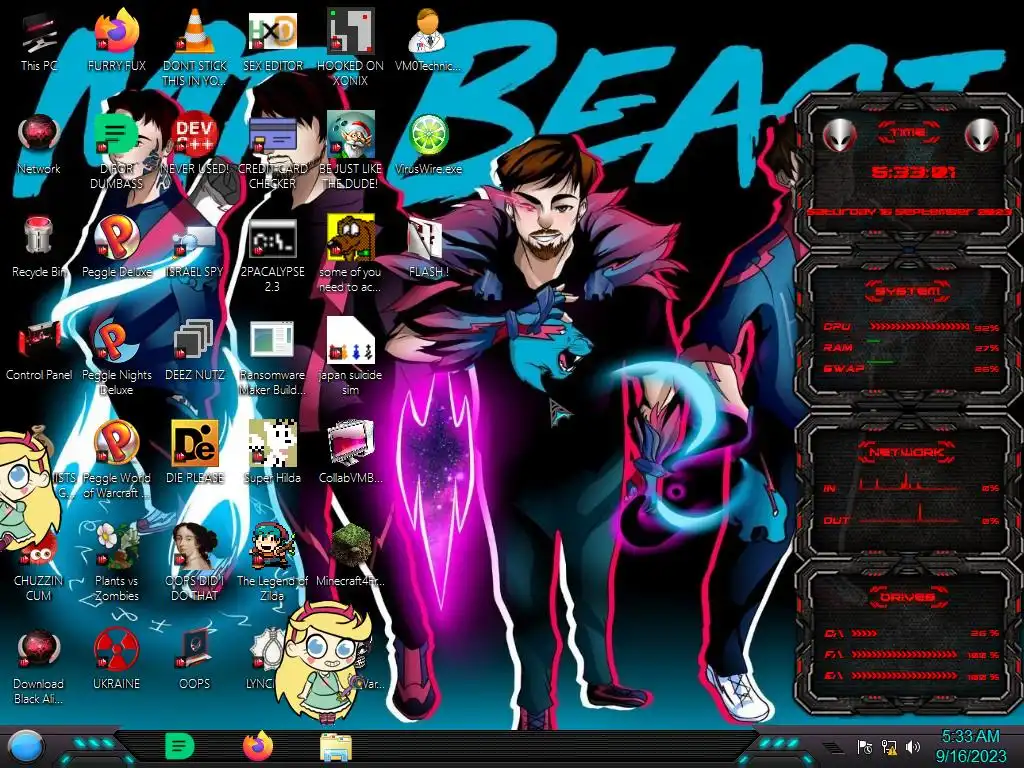This screenshot has height=768, width=1024.
Task: Select the SYSTEM widget header
Action: click(906, 291)
